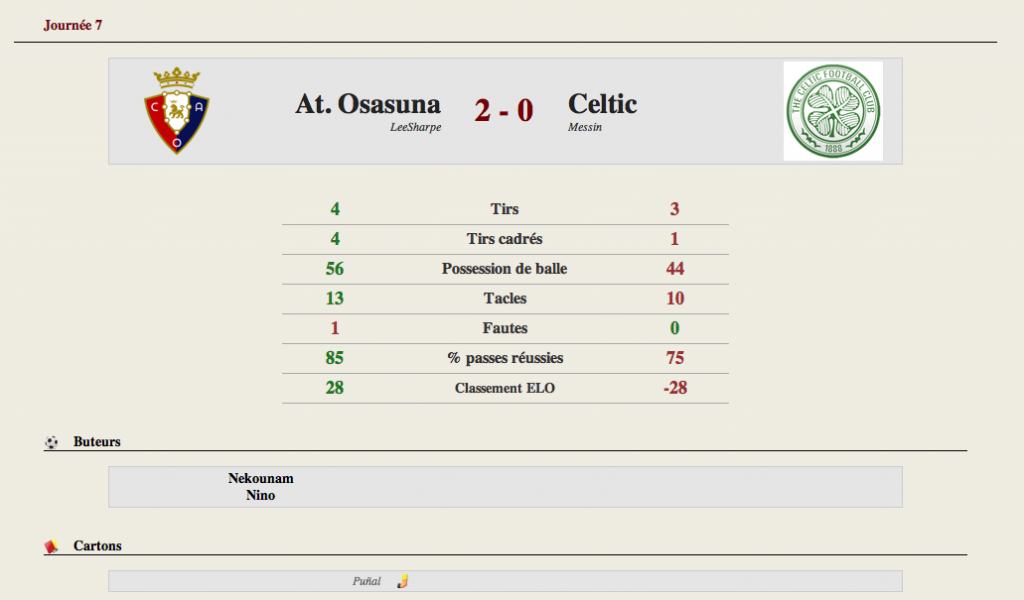The height and width of the screenshot is (600, 1024).
Task: Click the yellow card icon next to Puñal
Action: pos(402,581)
